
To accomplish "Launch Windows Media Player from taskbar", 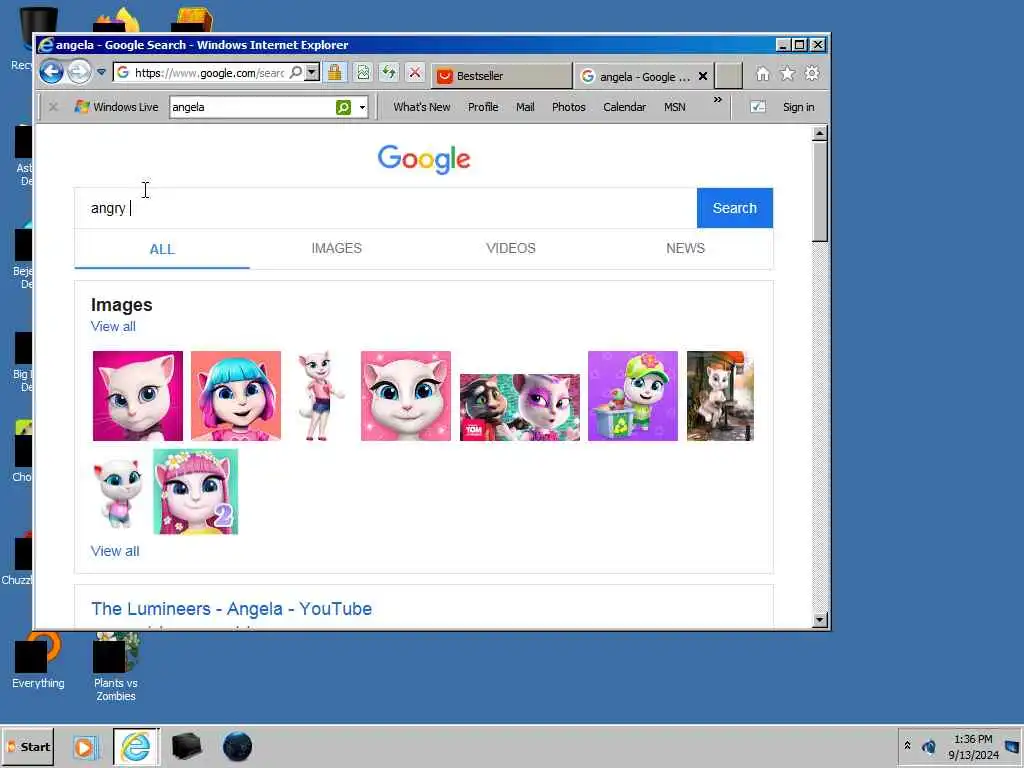I will pos(85,747).
